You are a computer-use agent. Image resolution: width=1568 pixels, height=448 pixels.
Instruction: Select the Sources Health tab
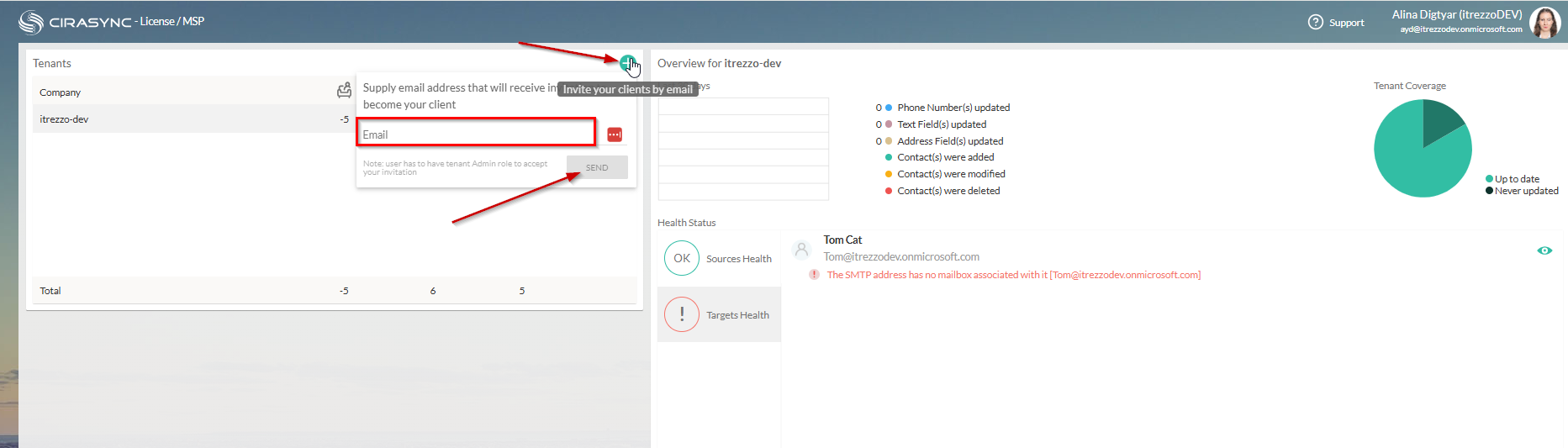tap(719, 258)
